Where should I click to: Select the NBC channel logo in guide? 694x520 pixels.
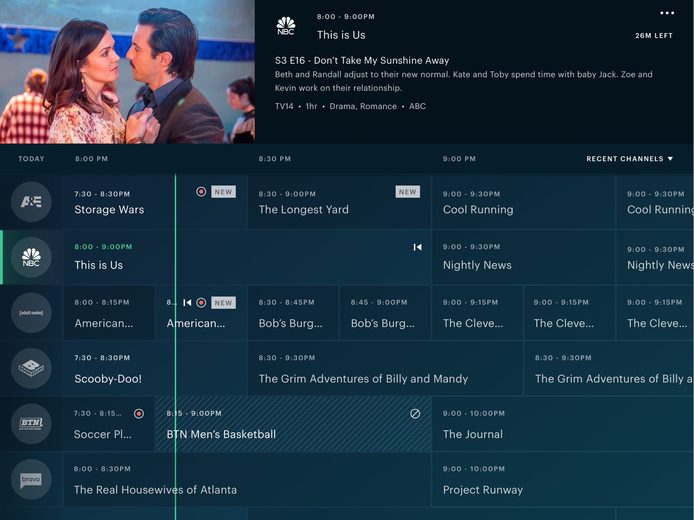click(x=31, y=257)
